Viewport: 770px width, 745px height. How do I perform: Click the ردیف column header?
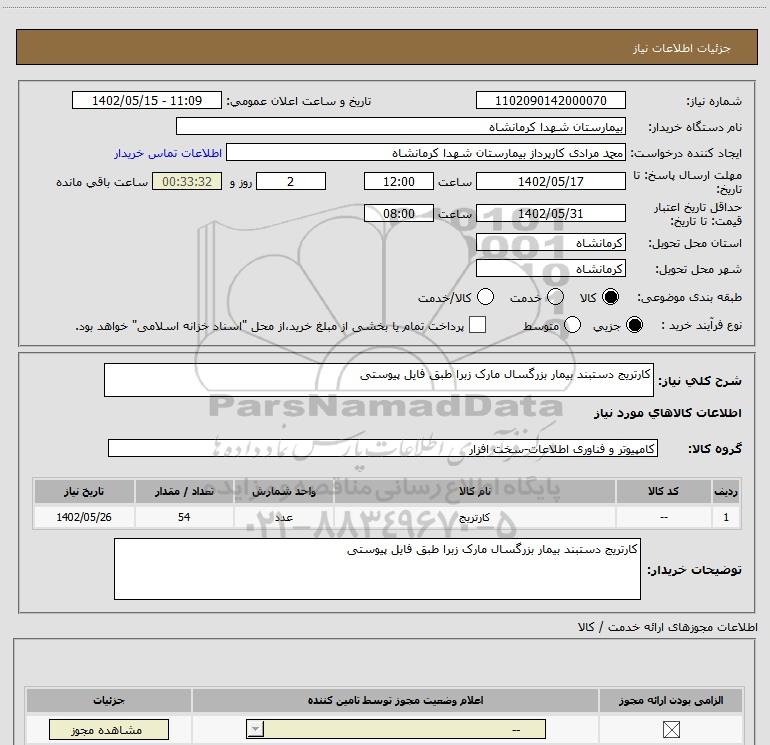tap(726, 491)
